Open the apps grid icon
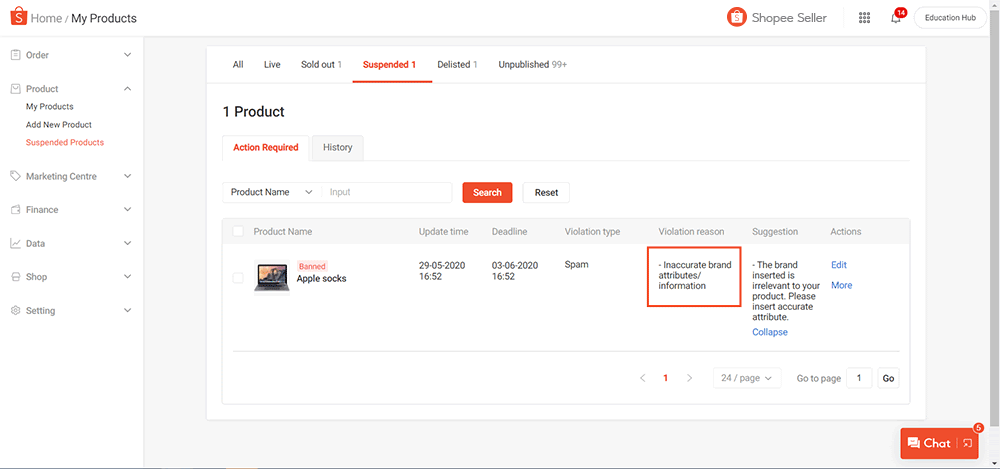This screenshot has width=1000, height=469. click(864, 18)
